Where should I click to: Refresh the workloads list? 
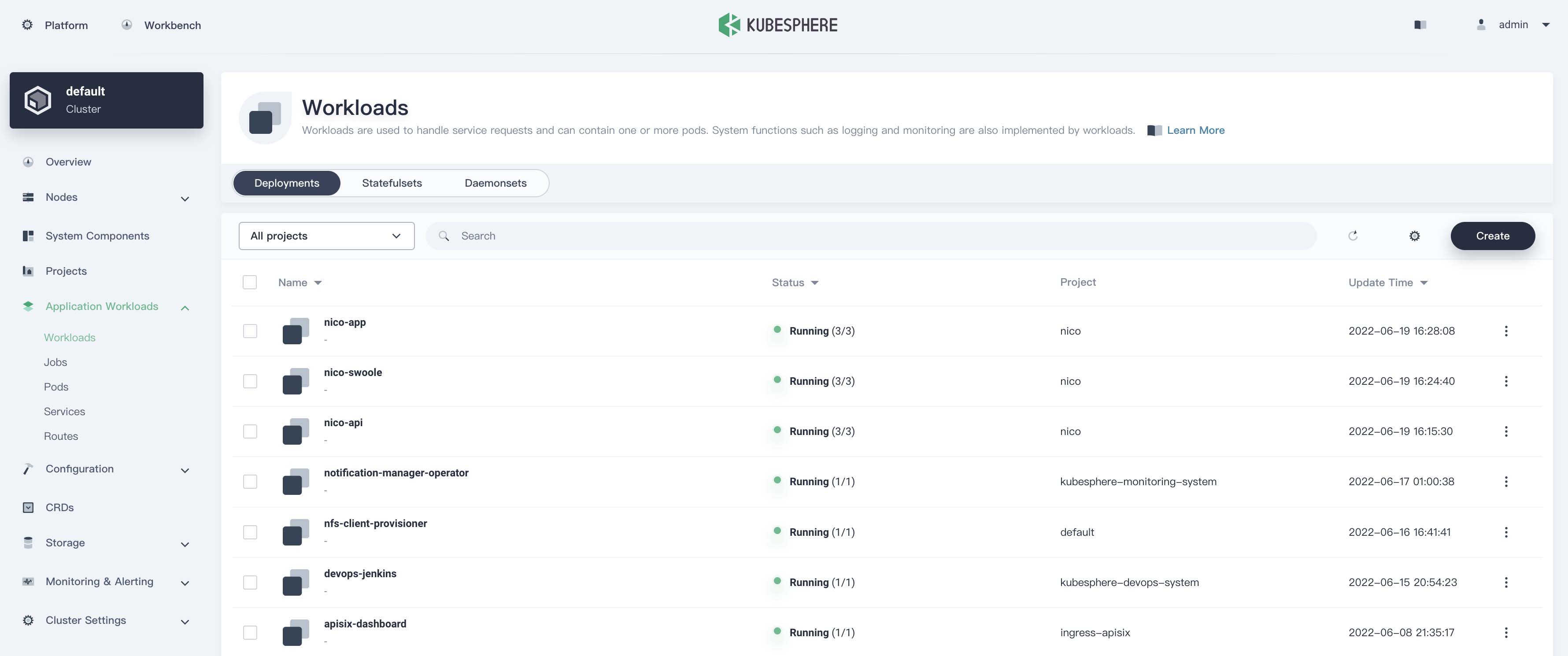pos(1353,236)
